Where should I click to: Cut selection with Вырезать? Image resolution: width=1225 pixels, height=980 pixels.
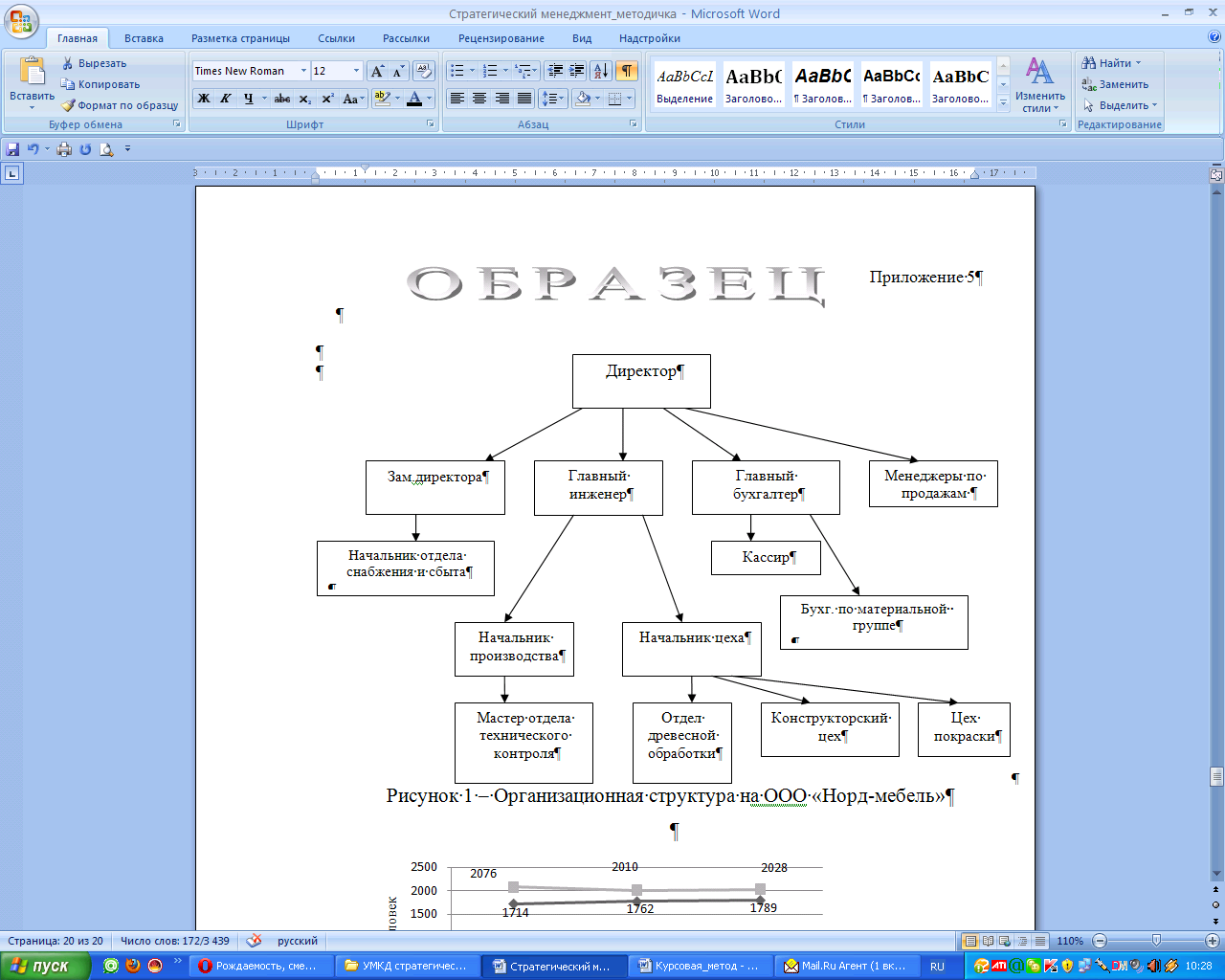[x=93, y=63]
